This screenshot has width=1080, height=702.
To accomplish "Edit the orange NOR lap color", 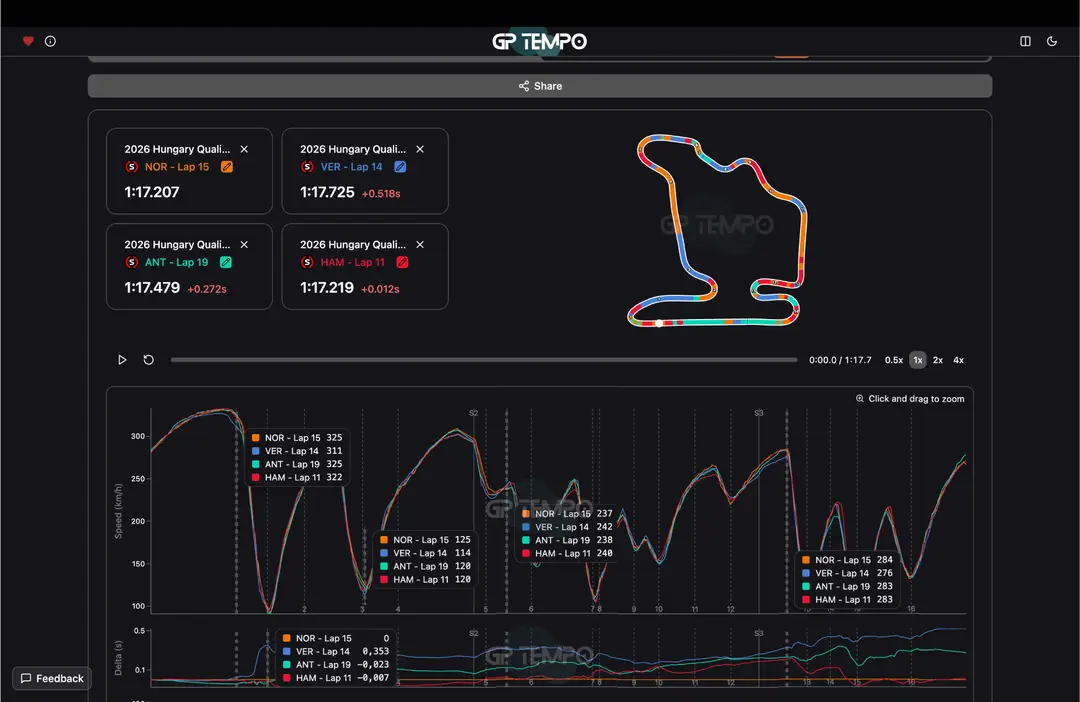I will tap(227, 167).
